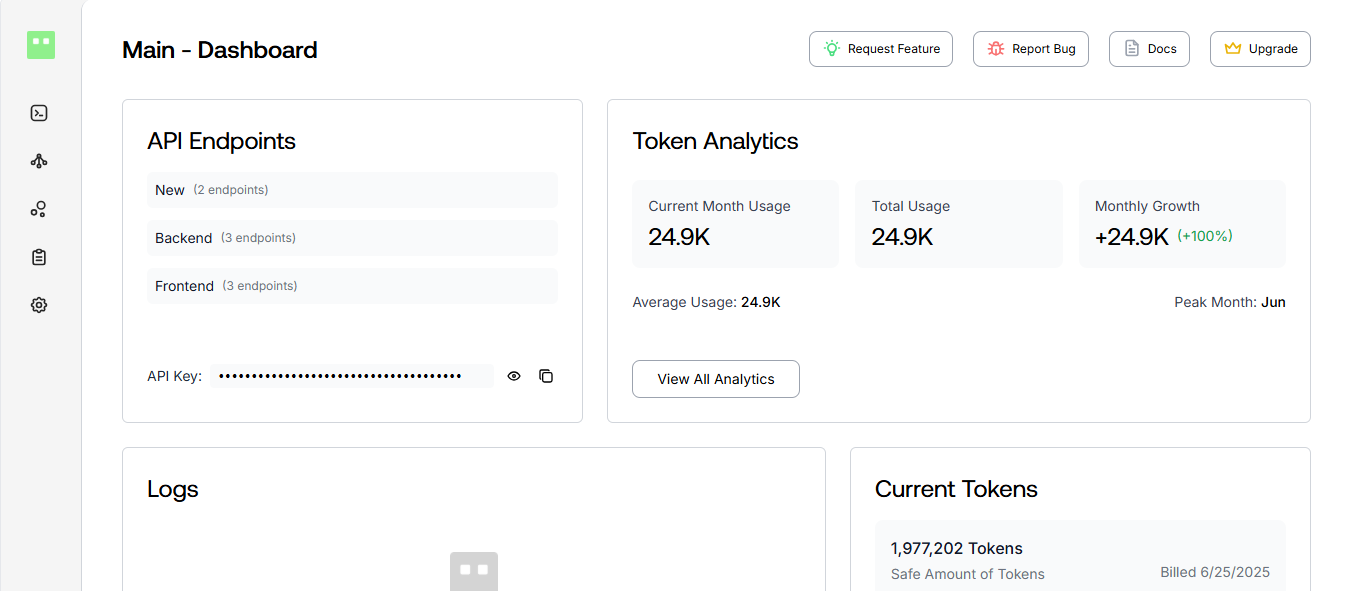Expand the New endpoints group
The image size is (1359, 591).
coord(352,190)
